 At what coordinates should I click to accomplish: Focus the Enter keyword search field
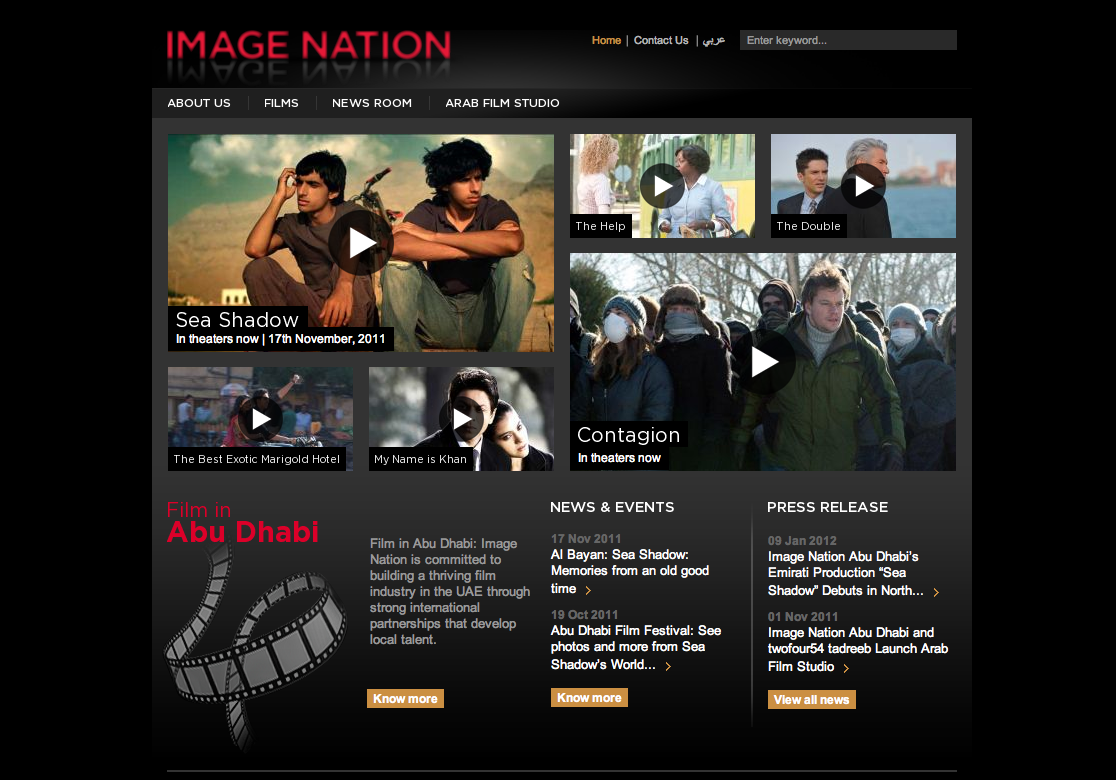848,40
